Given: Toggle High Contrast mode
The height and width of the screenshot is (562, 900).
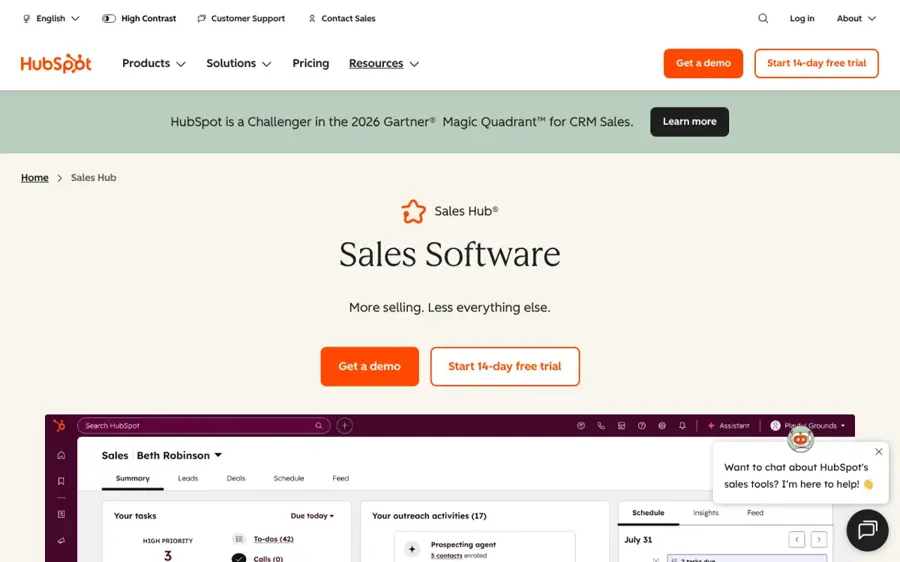Looking at the screenshot, I should 139,18.
